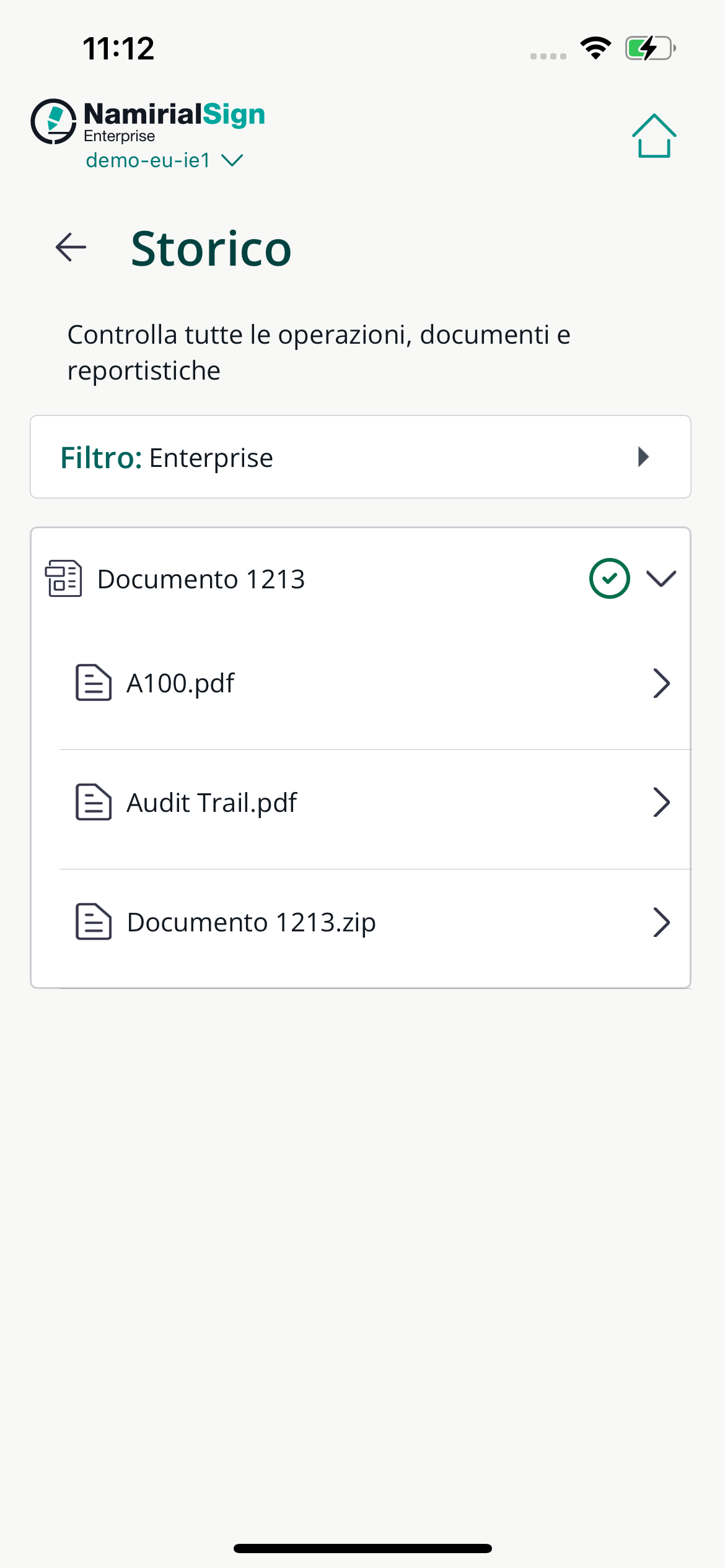Tap the Documento 1213 envelope icon
Viewport: 725px width, 1568px height.
click(63, 578)
